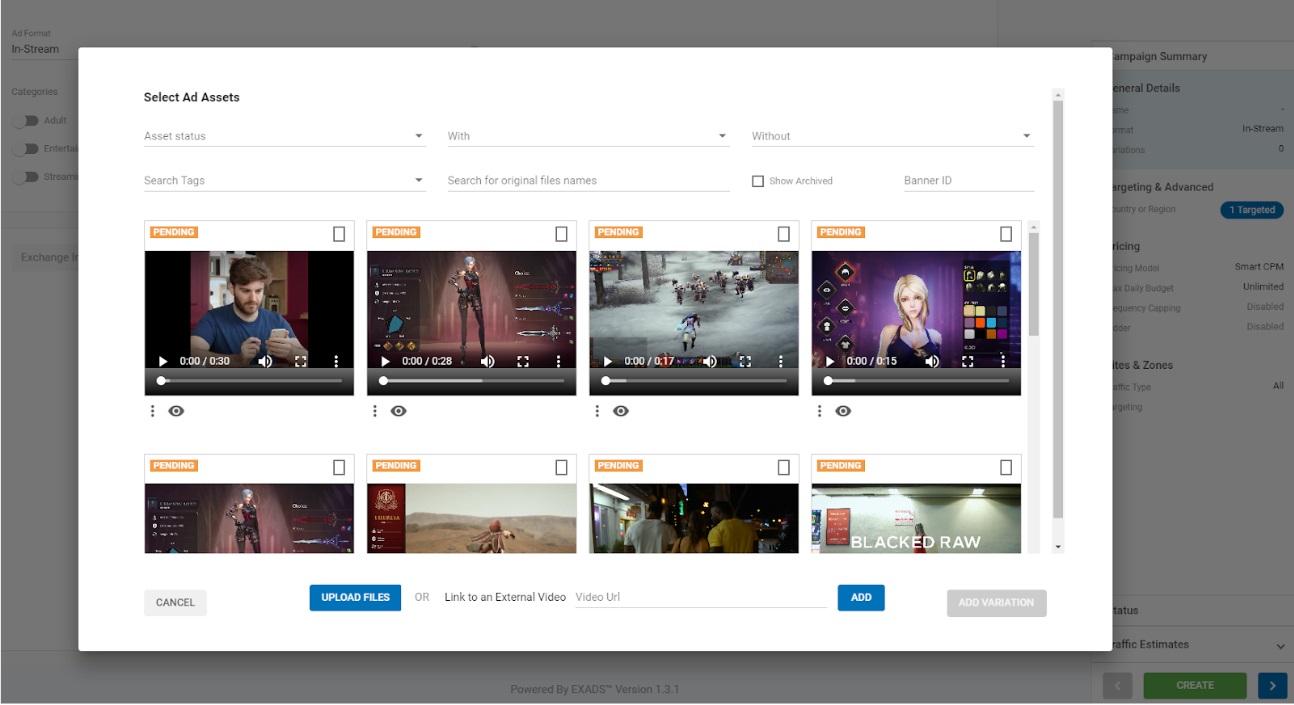Tick the checkbox on the 0:15 video card
This screenshot has height=705, width=1294.
(1005, 234)
